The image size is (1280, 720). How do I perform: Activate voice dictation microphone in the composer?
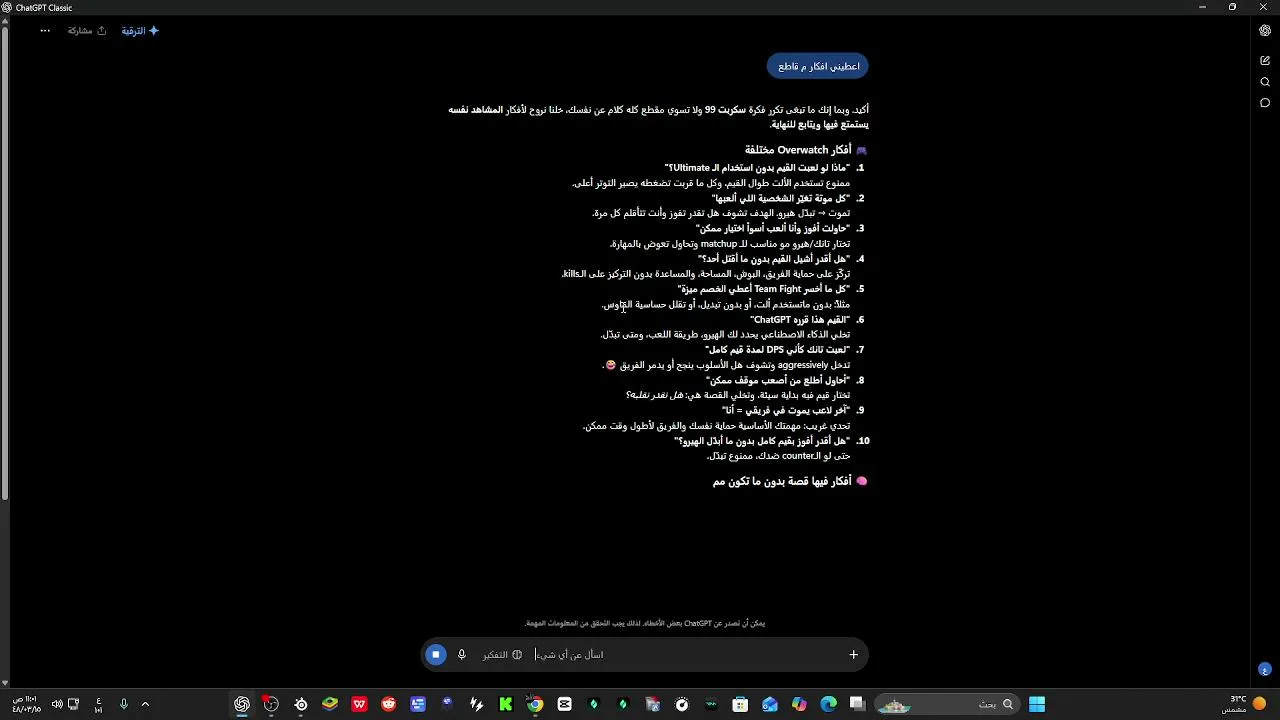(x=462, y=654)
